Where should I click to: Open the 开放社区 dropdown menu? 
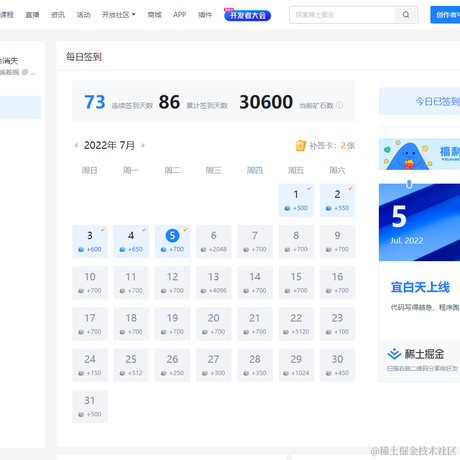[x=119, y=15]
